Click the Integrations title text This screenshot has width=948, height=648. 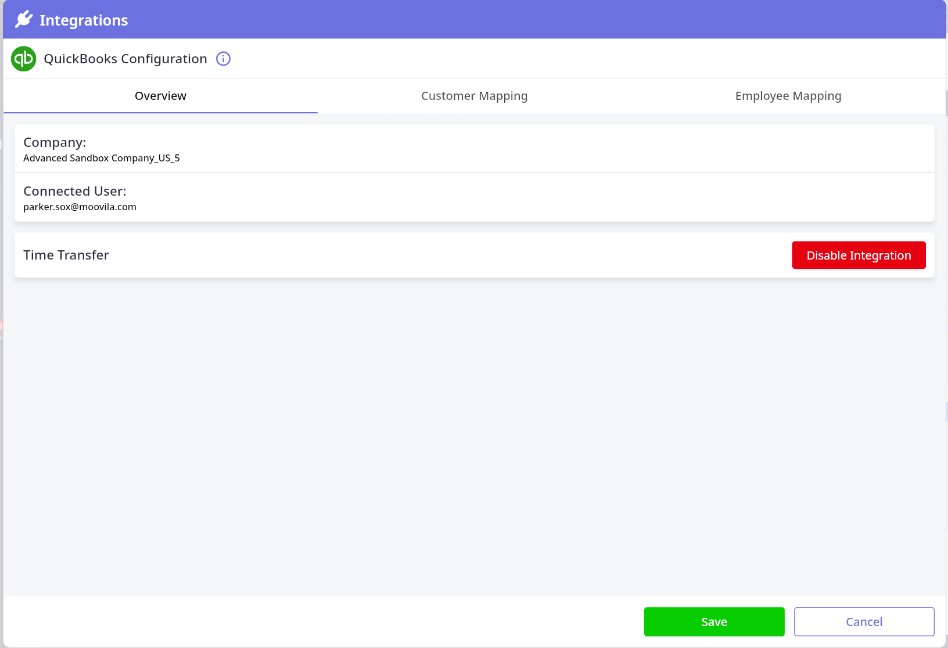[x=84, y=20]
